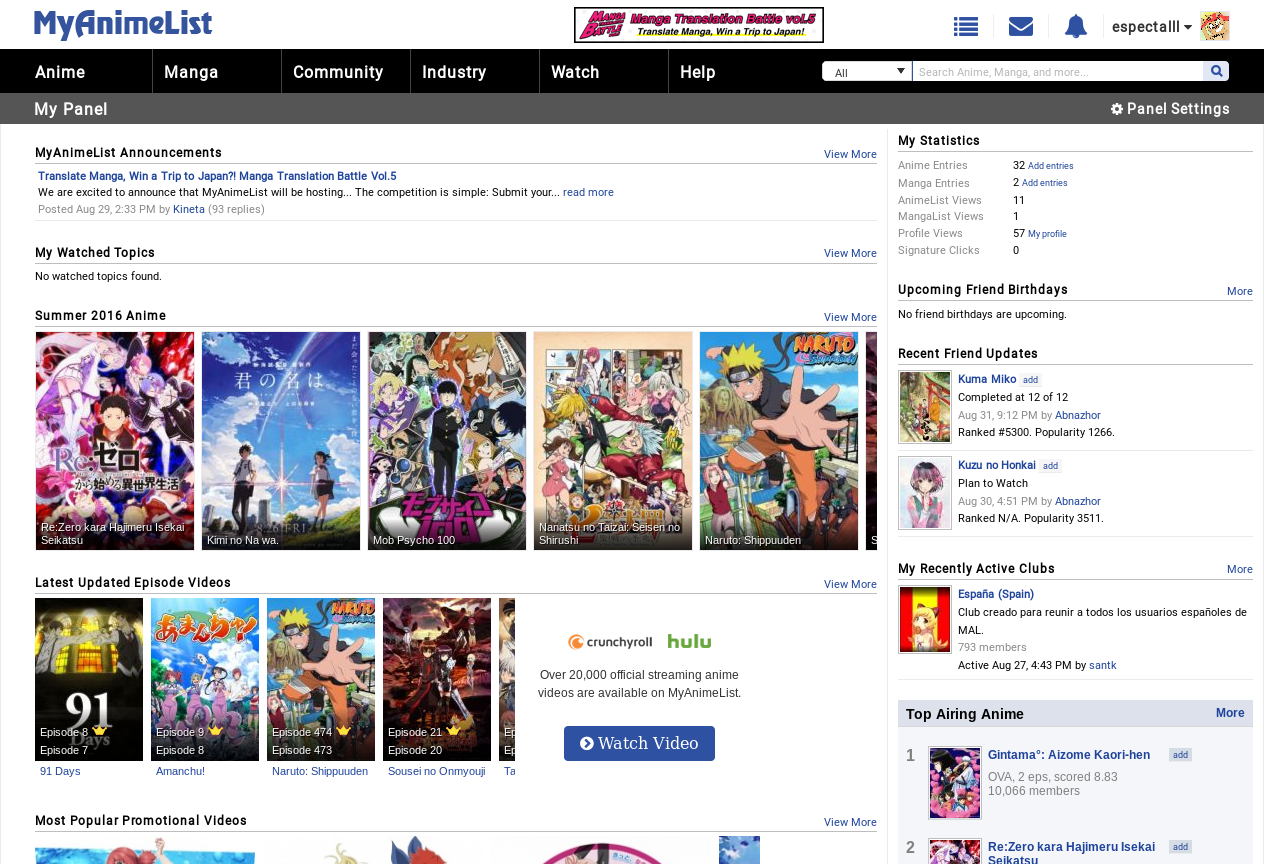Click the Crunchyroll logo

point(610,642)
